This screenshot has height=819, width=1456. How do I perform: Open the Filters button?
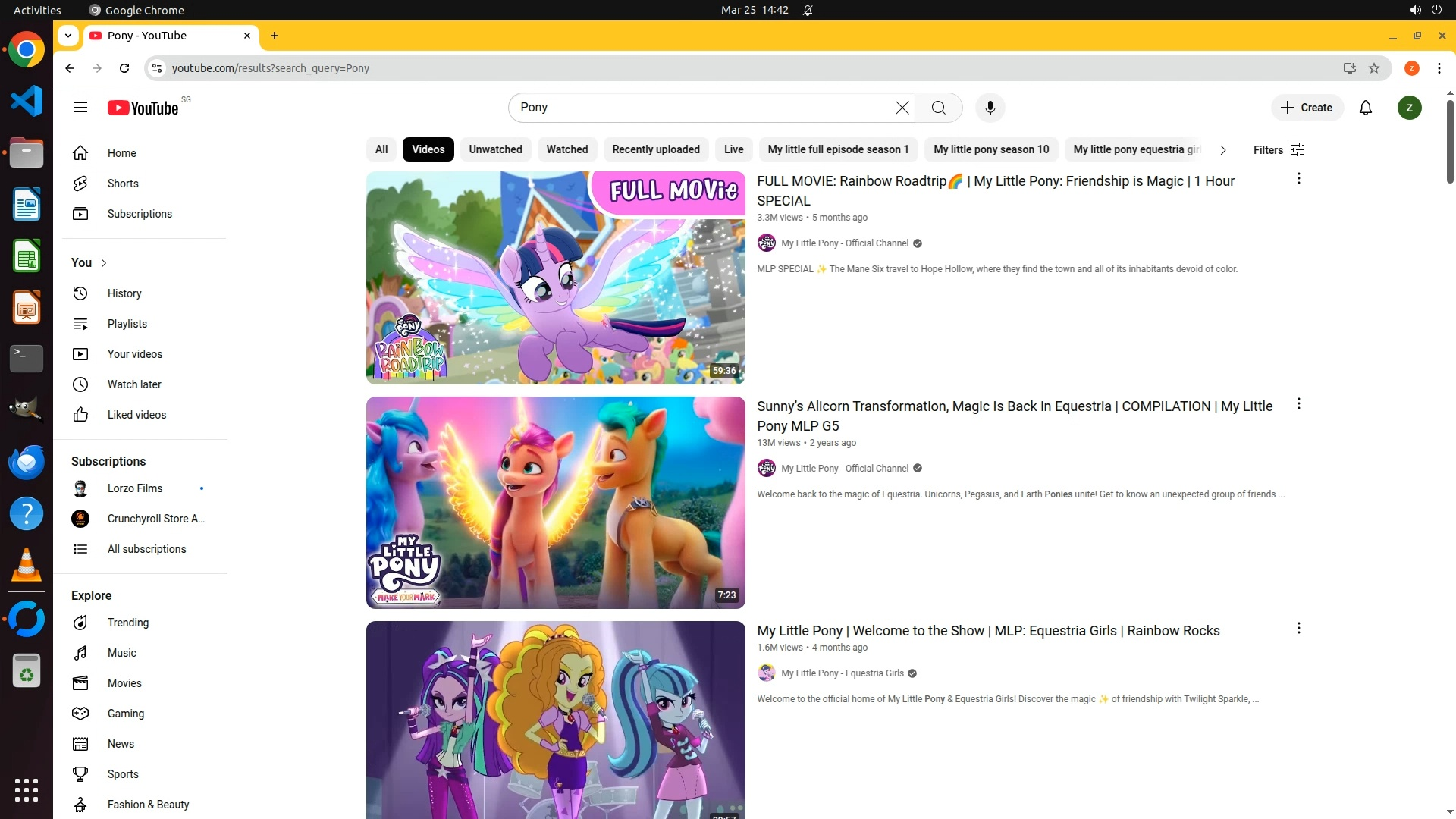point(1279,150)
